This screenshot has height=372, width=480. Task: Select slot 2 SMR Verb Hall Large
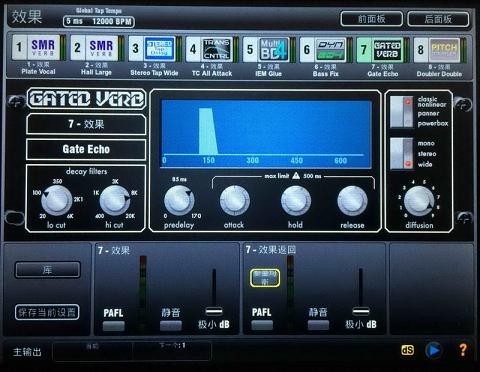[95, 48]
